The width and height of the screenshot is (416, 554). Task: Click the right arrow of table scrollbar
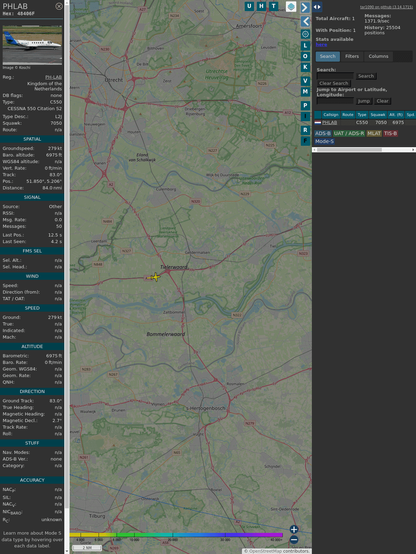click(413, 150)
